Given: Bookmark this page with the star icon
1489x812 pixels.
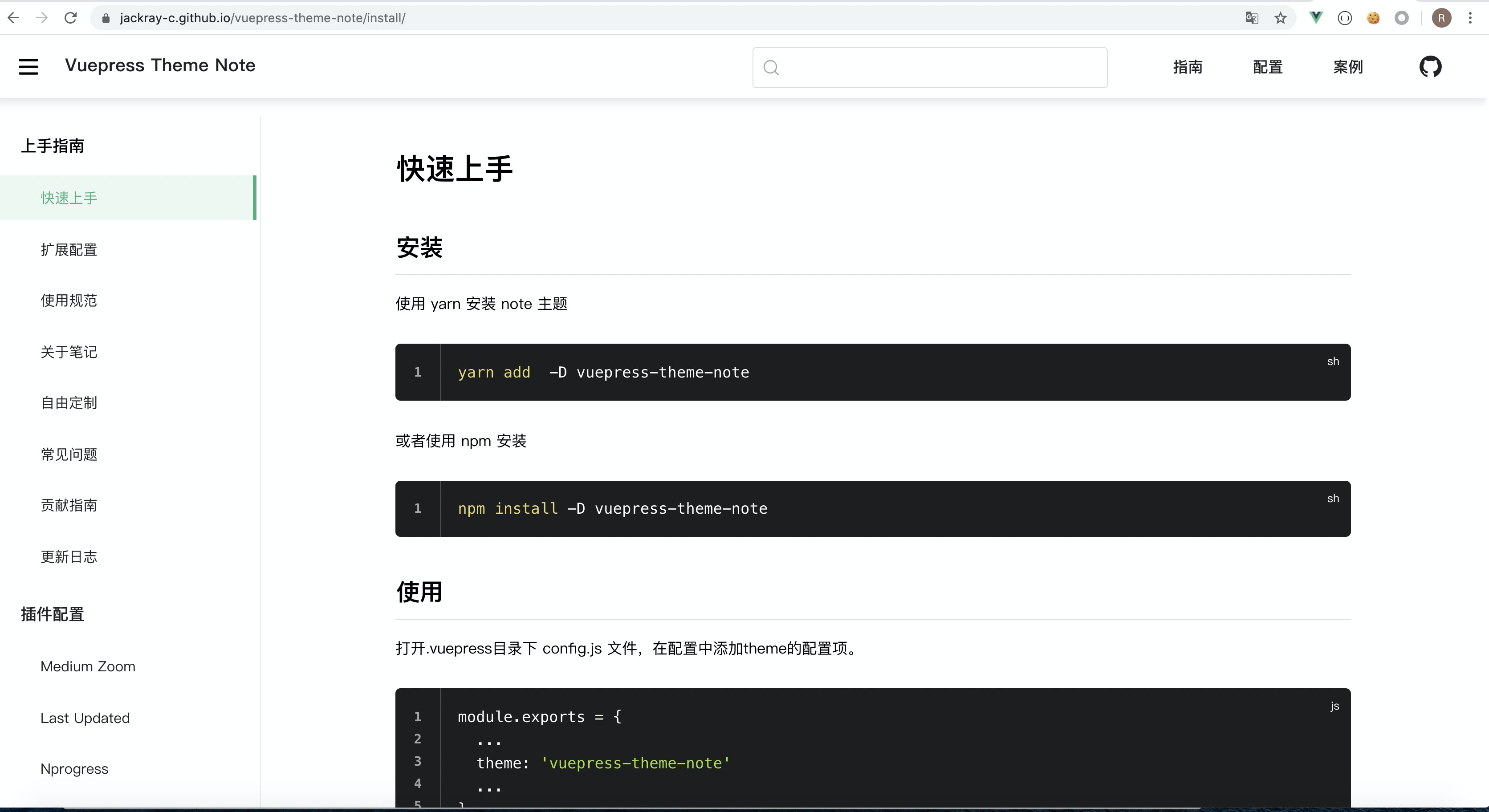Looking at the screenshot, I should tap(1280, 18).
